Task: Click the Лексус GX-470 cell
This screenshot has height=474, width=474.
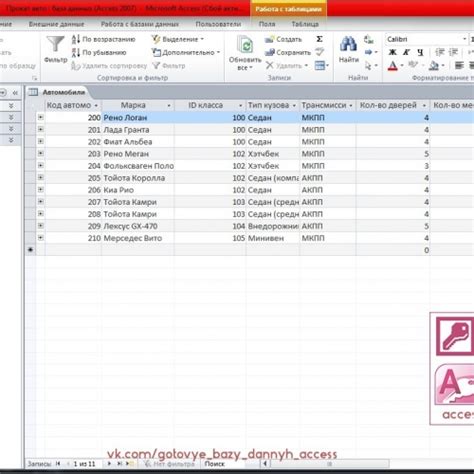Action: tap(138, 226)
